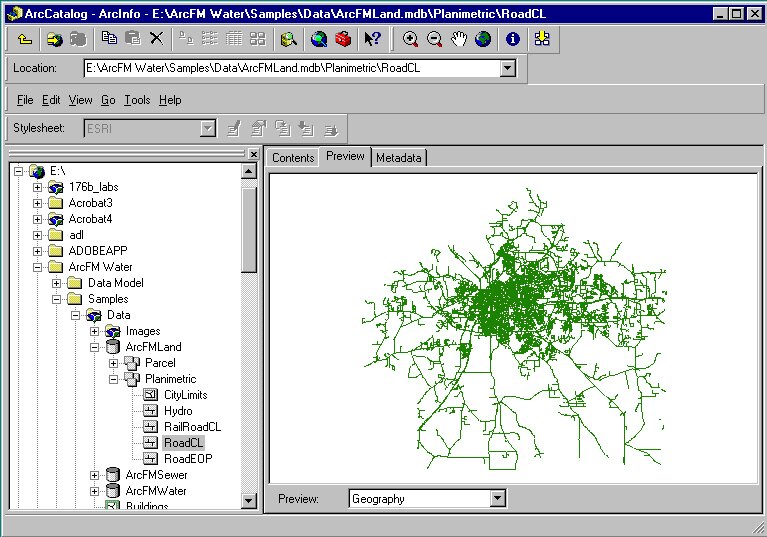Screen dimensions: 767x537
Task: Collapse the Planimetric feature dataset
Action: (x=113, y=380)
